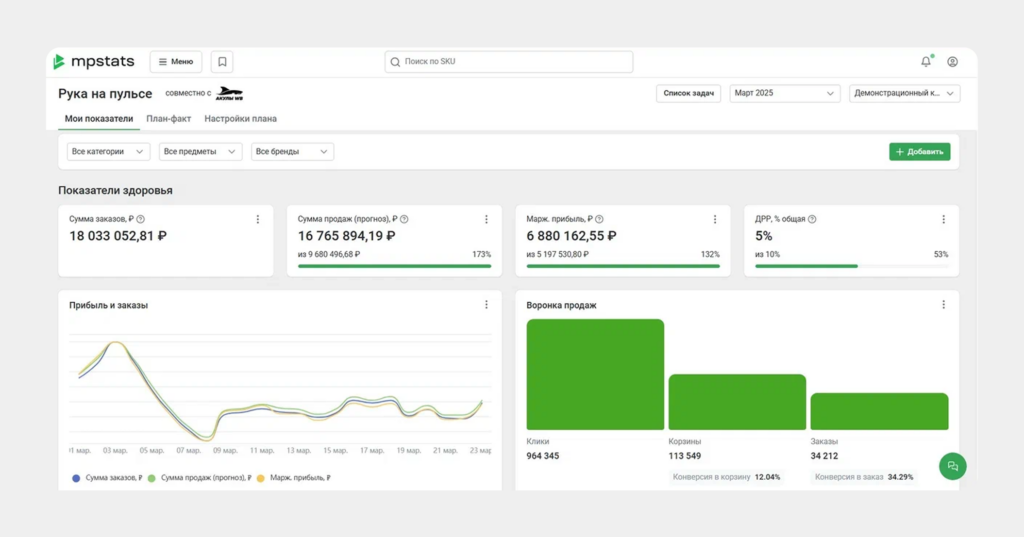Open the Список задач button
1024x537 pixels.
point(688,93)
